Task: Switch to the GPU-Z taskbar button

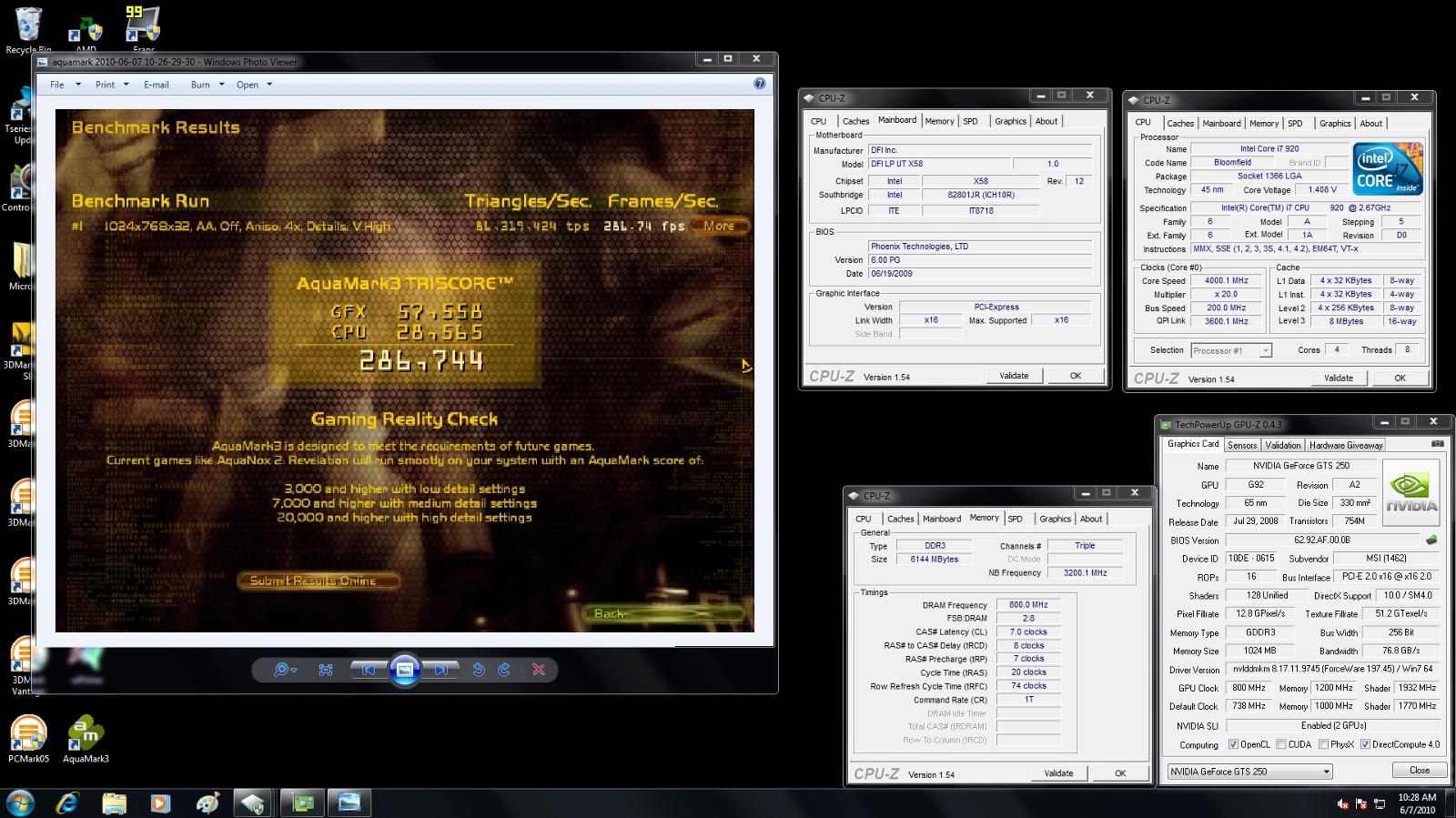Action: [x=301, y=803]
